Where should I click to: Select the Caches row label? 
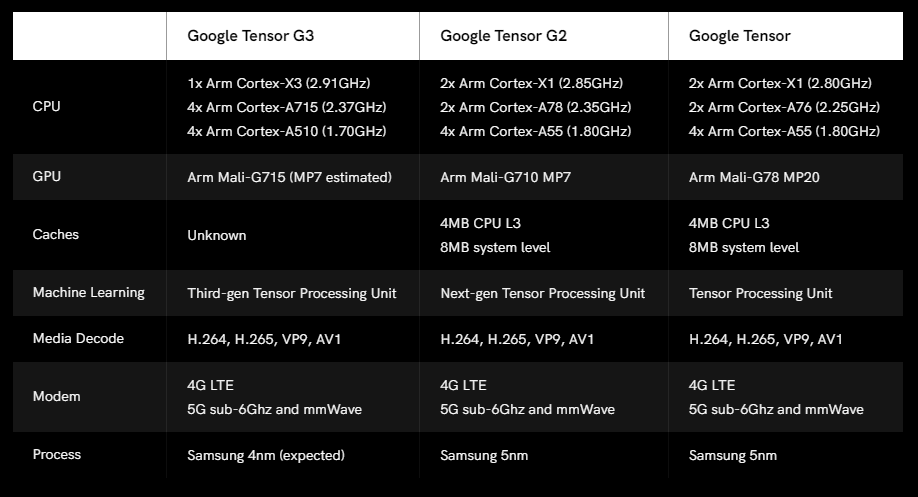pyautogui.click(x=55, y=234)
